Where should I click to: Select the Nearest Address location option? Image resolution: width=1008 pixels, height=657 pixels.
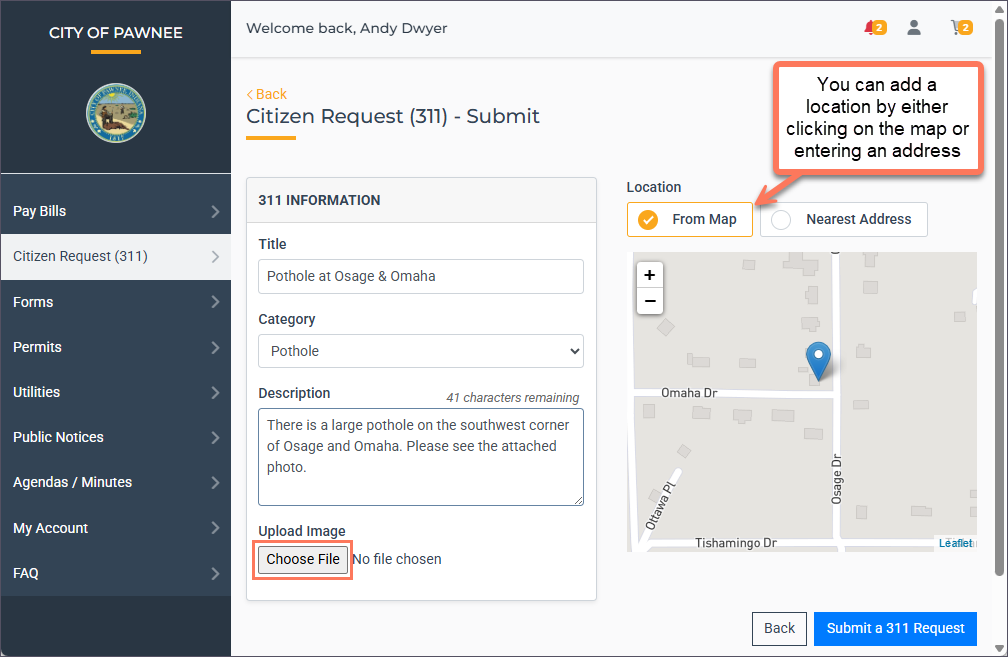843,219
